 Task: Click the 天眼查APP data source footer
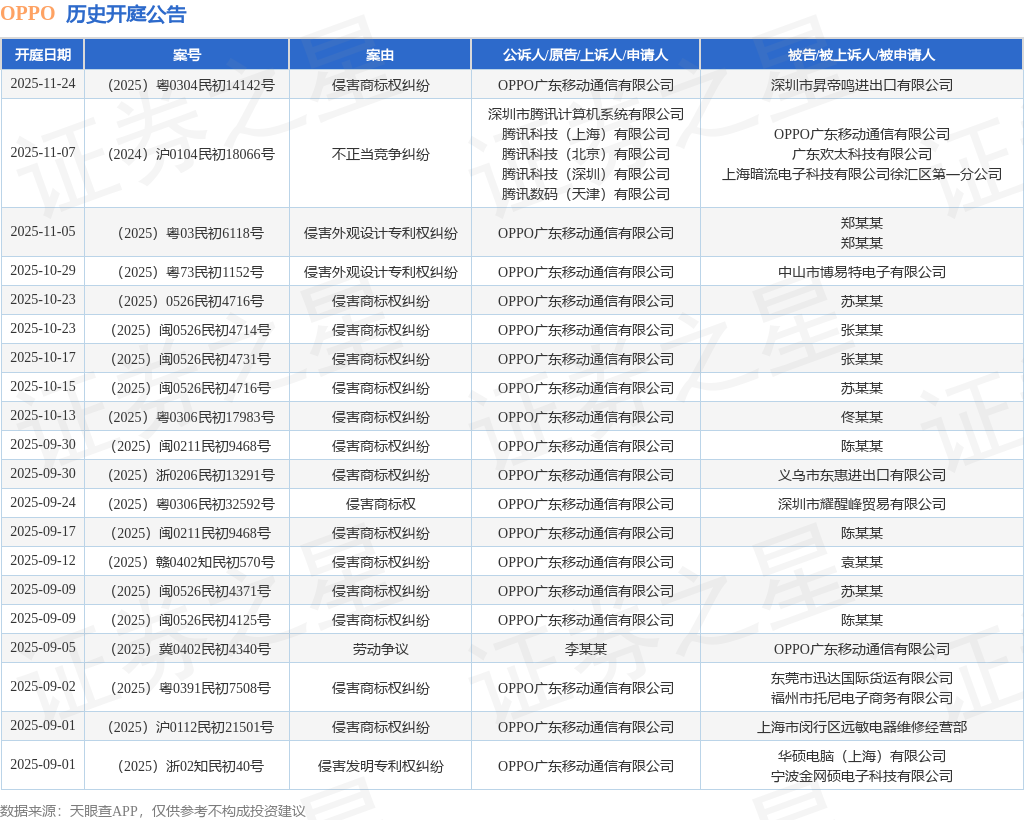108,811
